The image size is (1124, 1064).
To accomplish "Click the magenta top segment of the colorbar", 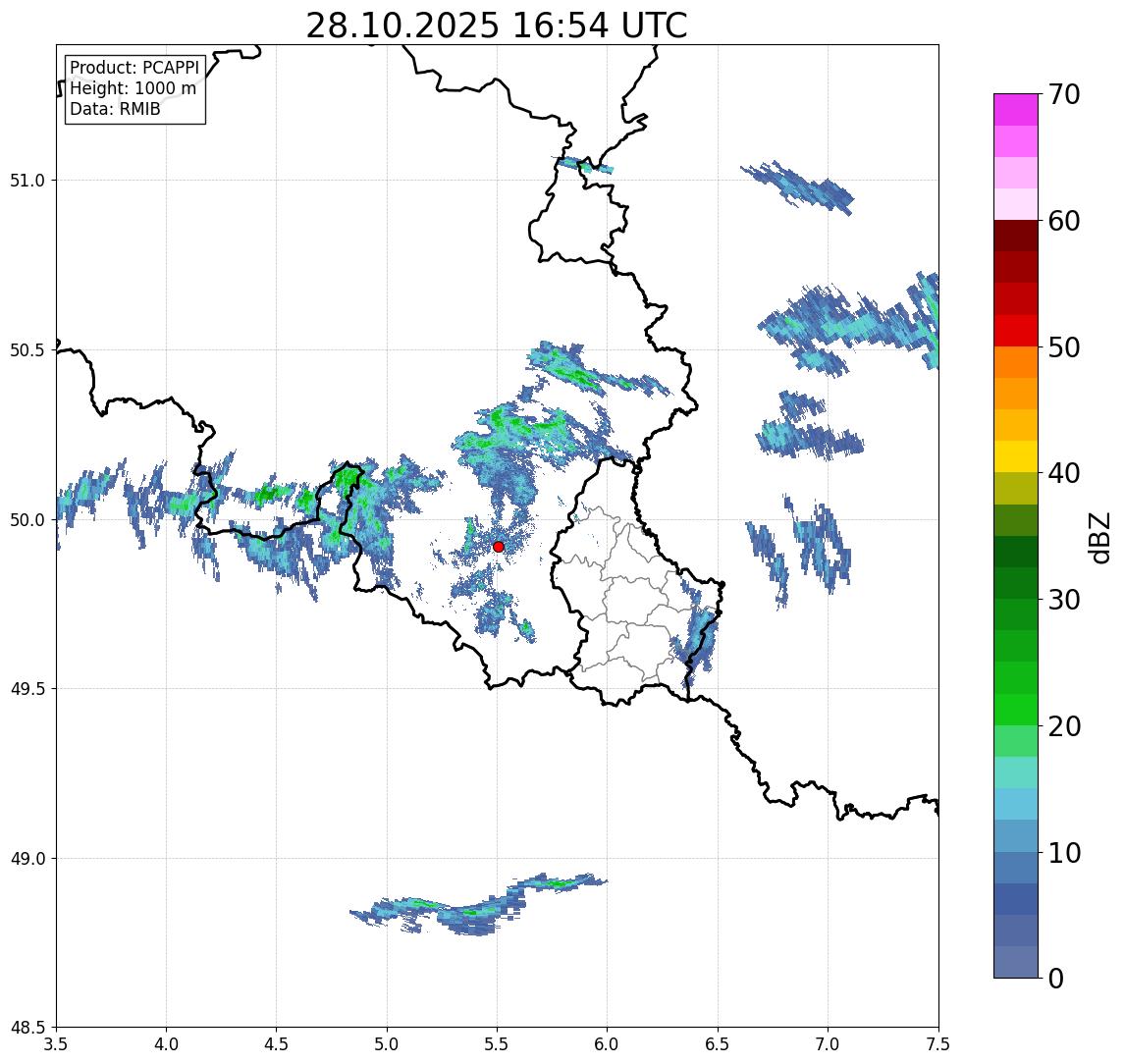I will pyautogui.click(x=1016, y=110).
